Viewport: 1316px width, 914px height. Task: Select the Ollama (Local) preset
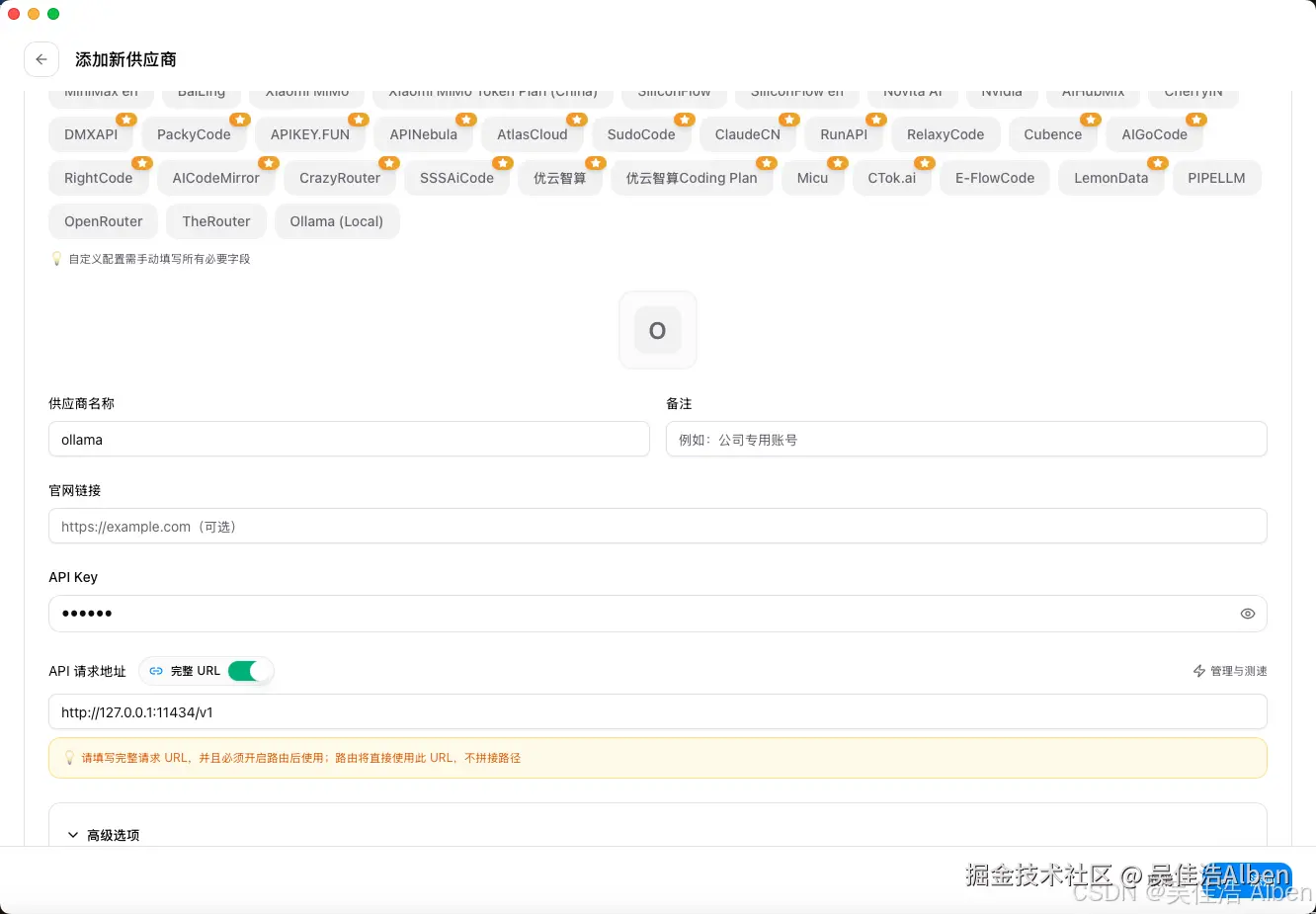tap(337, 221)
